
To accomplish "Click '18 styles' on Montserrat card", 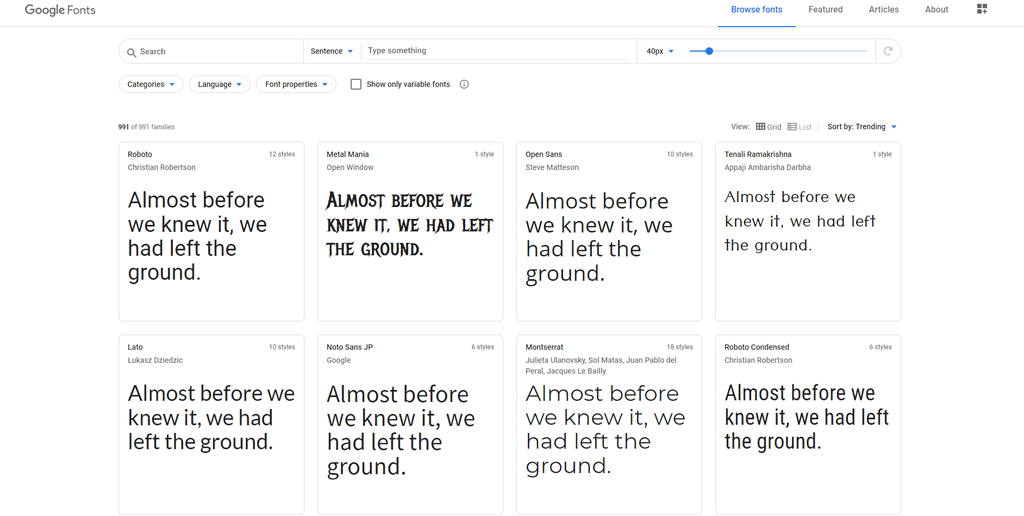I will click(x=680, y=347).
